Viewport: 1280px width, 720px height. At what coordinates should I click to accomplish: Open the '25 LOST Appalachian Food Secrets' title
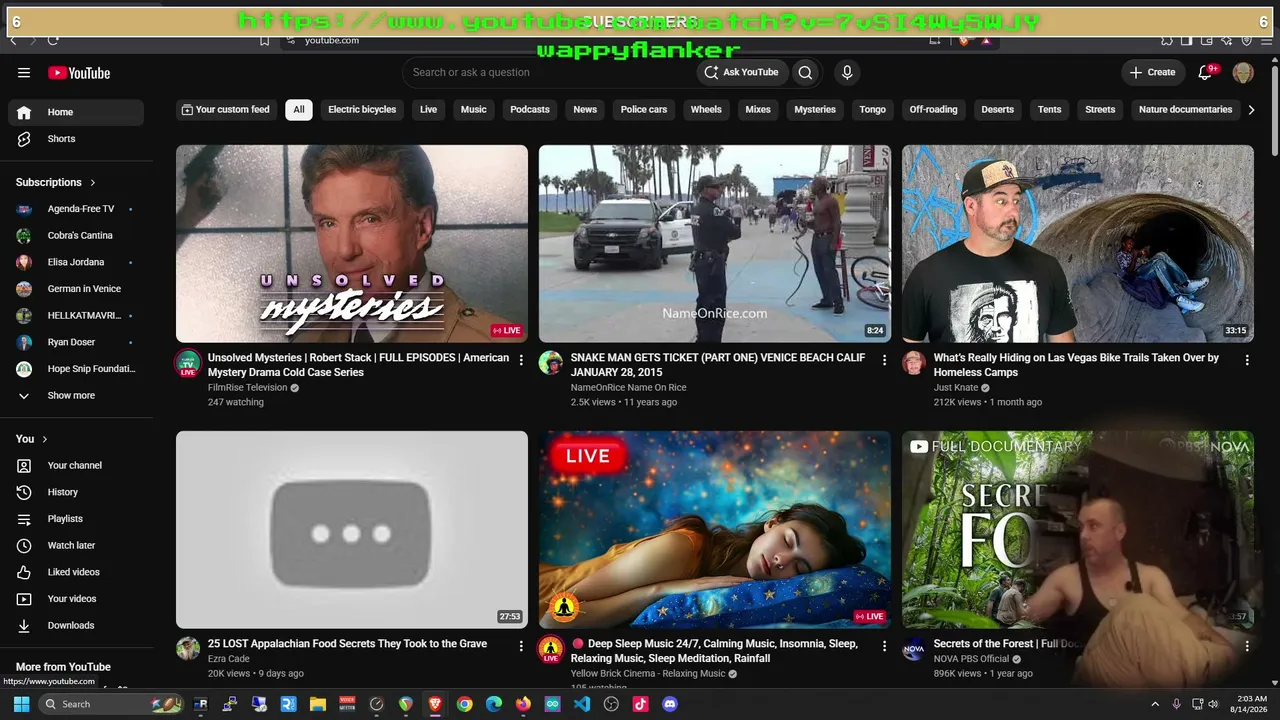point(347,644)
